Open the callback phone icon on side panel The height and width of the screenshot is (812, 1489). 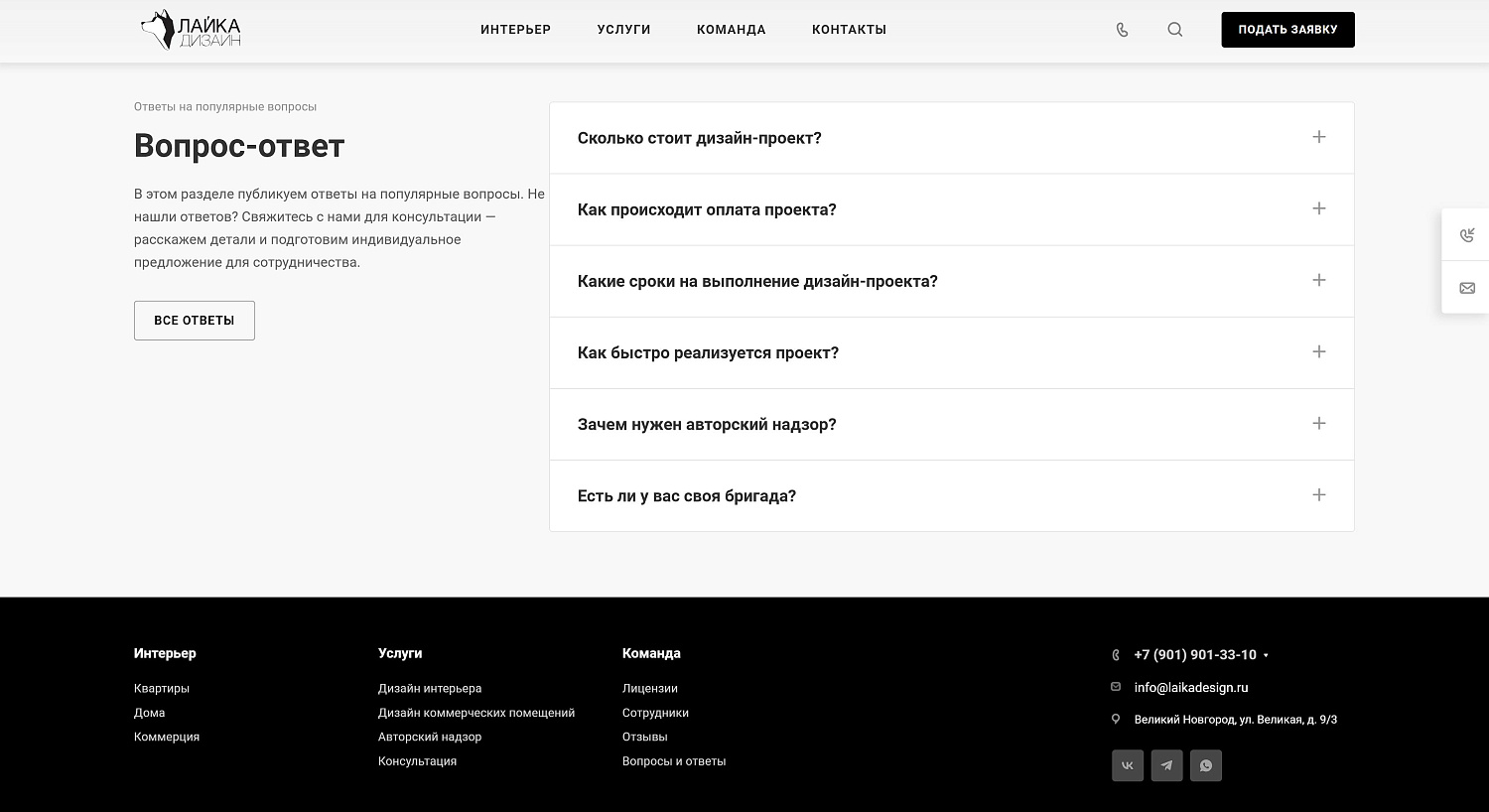(1467, 235)
